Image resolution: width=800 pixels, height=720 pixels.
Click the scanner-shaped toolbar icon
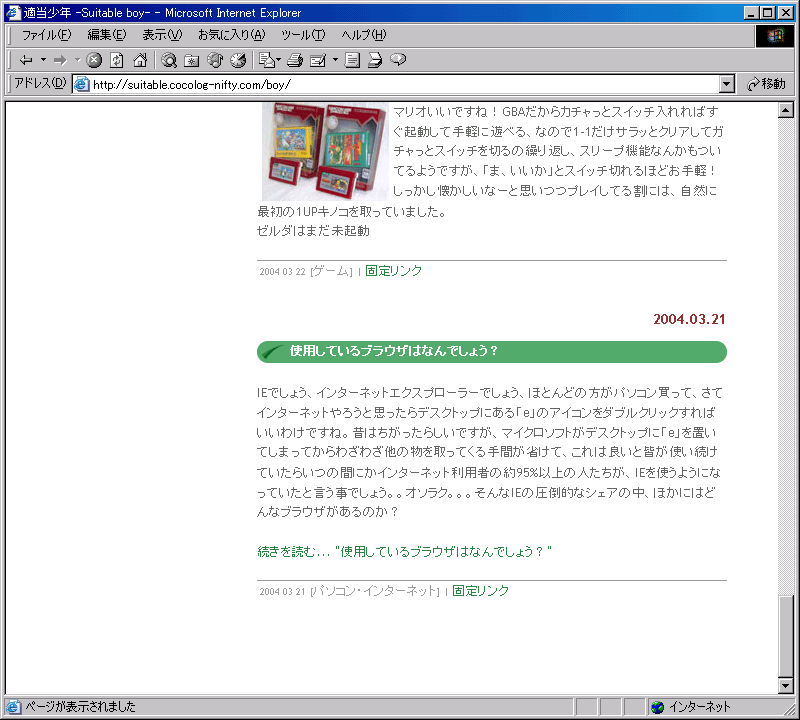pyautogui.click(x=375, y=60)
